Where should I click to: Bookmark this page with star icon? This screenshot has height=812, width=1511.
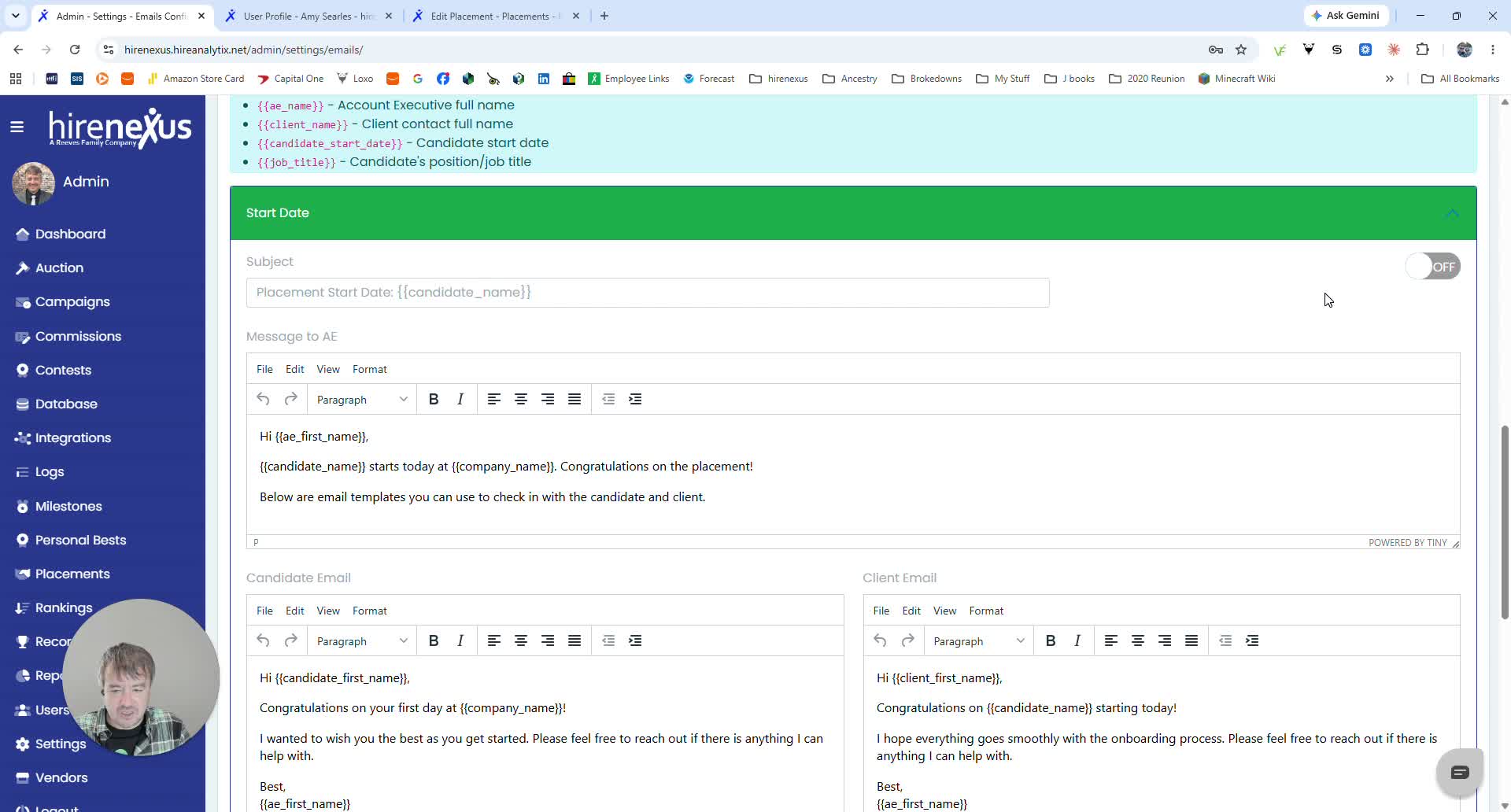tap(1241, 50)
